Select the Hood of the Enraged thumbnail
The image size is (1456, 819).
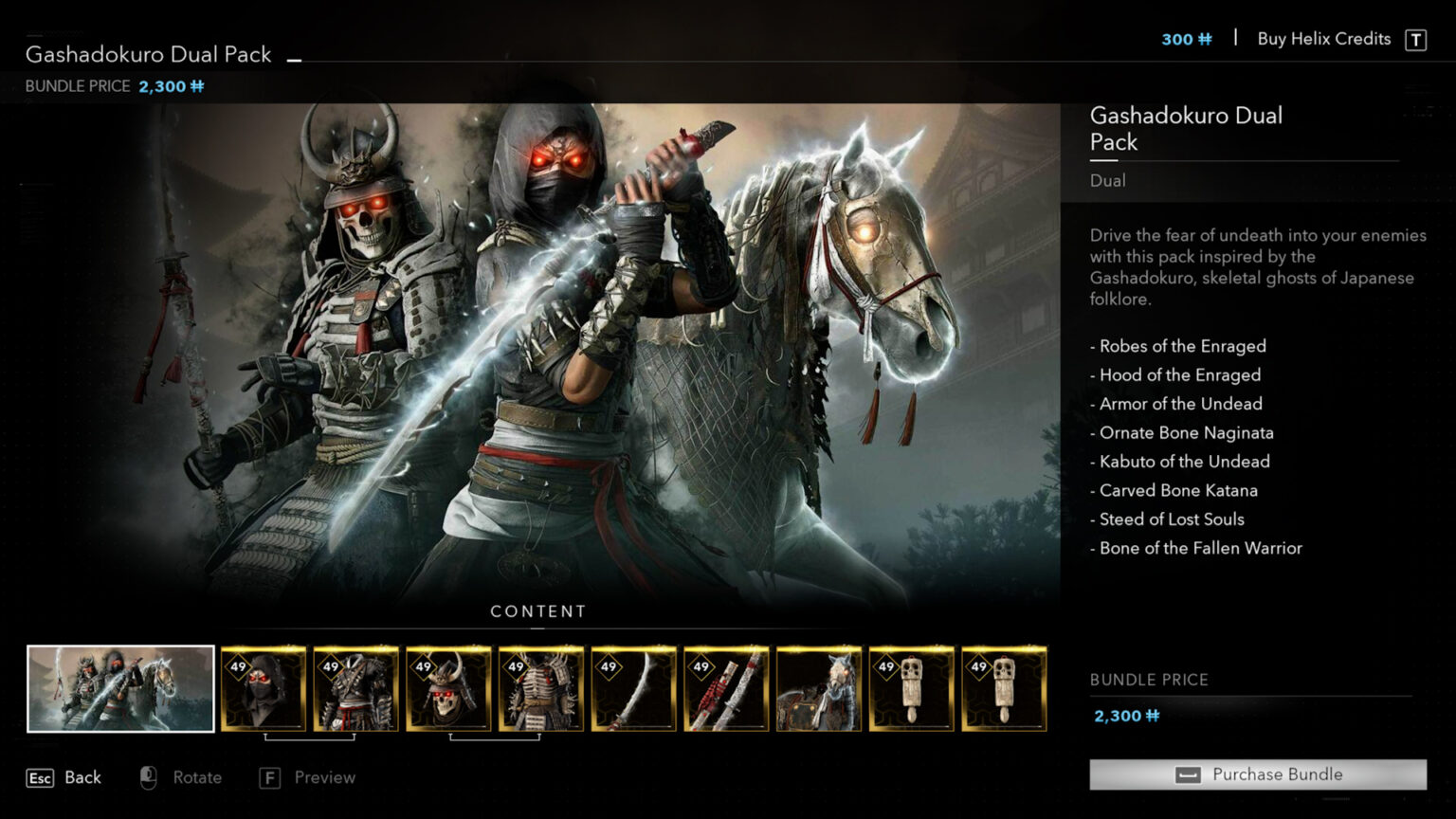(x=264, y=687)
